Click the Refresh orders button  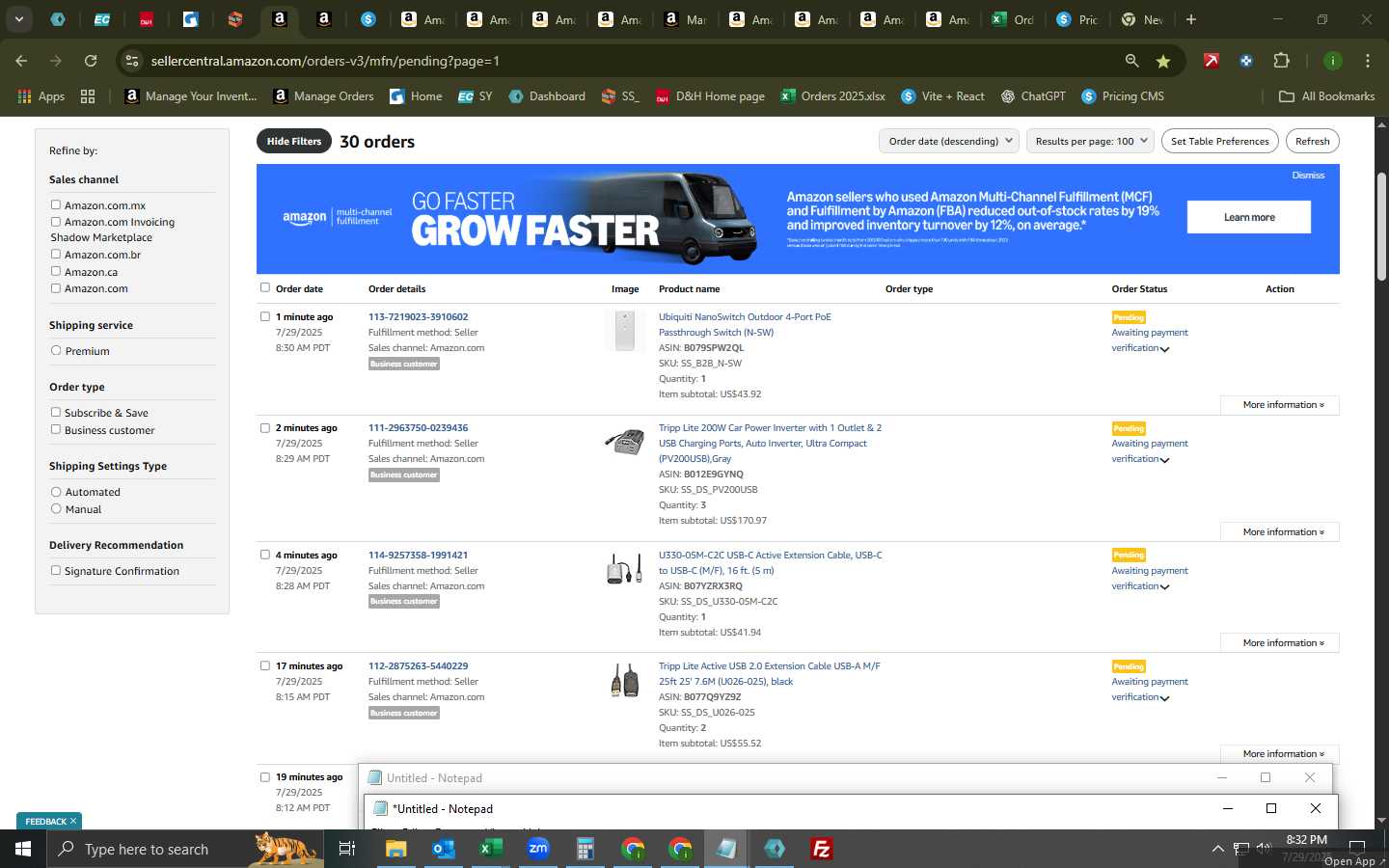[1312, 141]
